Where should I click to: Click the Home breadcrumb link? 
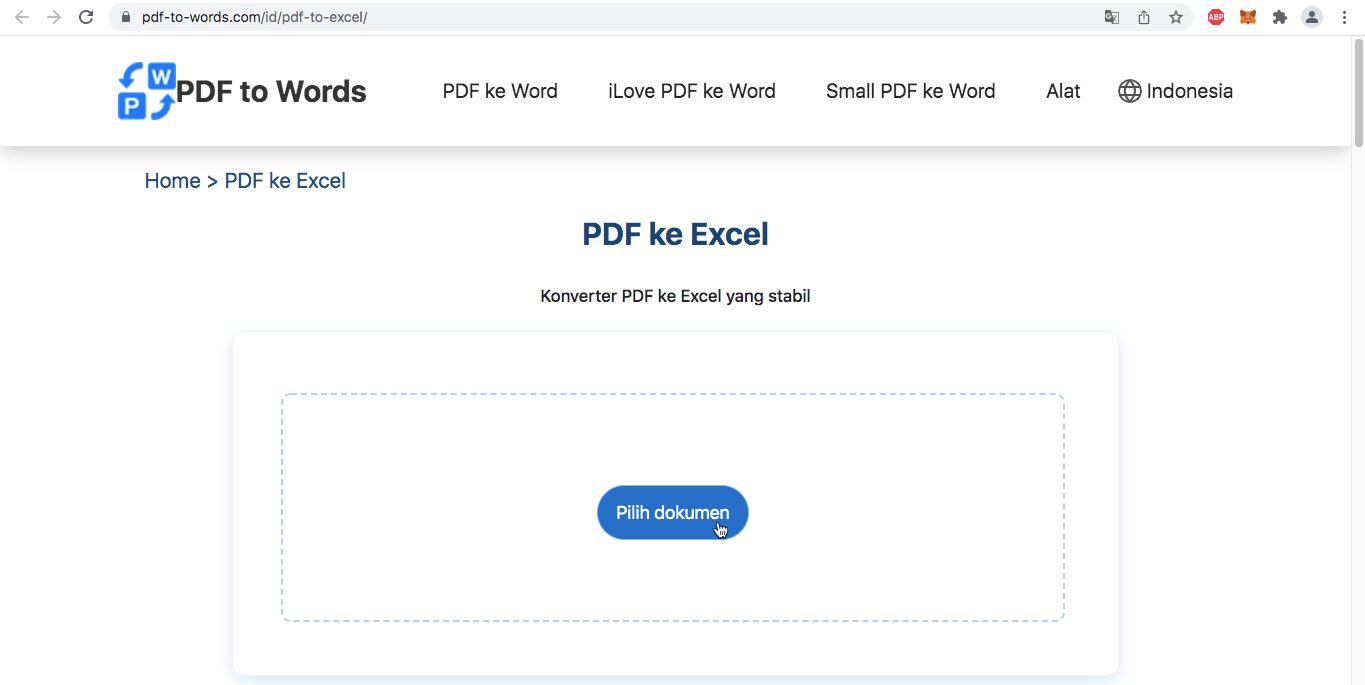click(x=172, y=181)
